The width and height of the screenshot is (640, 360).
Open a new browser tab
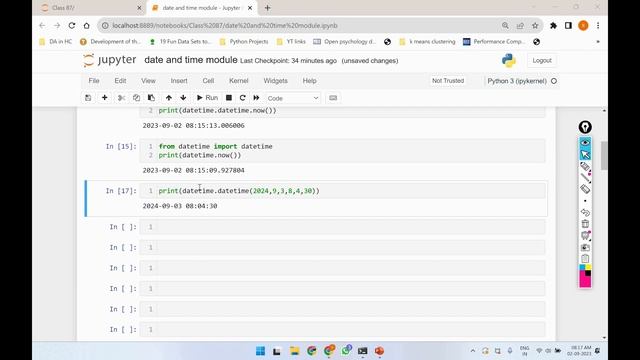coord(267,8)
